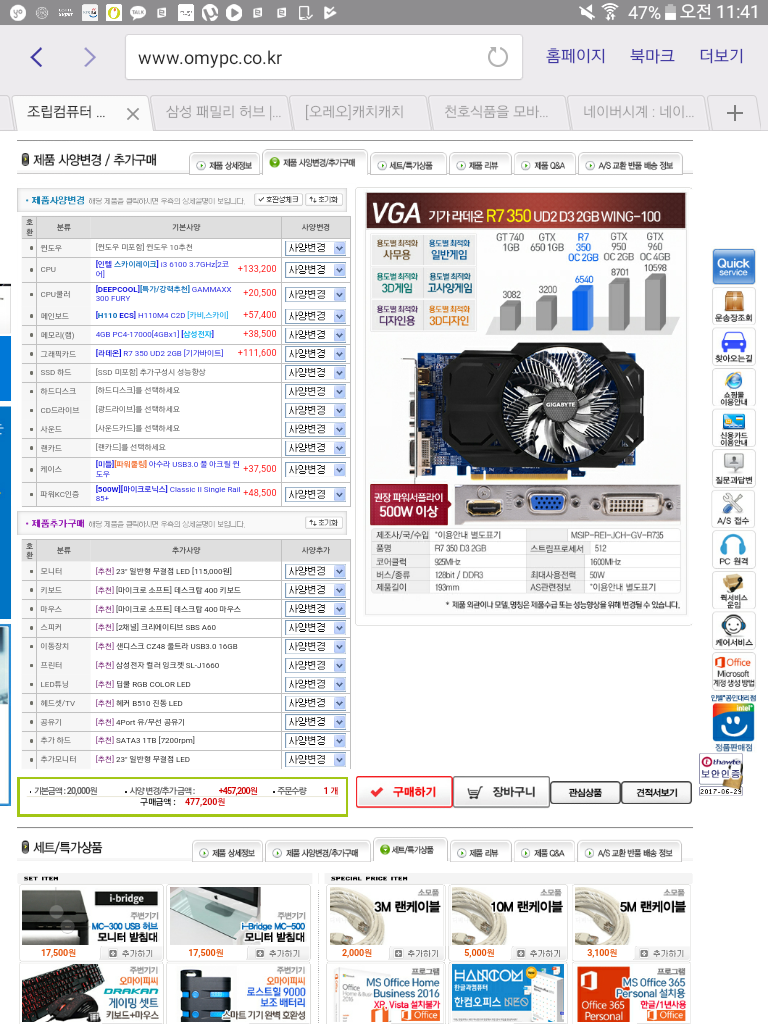Open the 그래픽카드 row 사양변경 dropdown

pyautogui.click(x=315, y=353)
